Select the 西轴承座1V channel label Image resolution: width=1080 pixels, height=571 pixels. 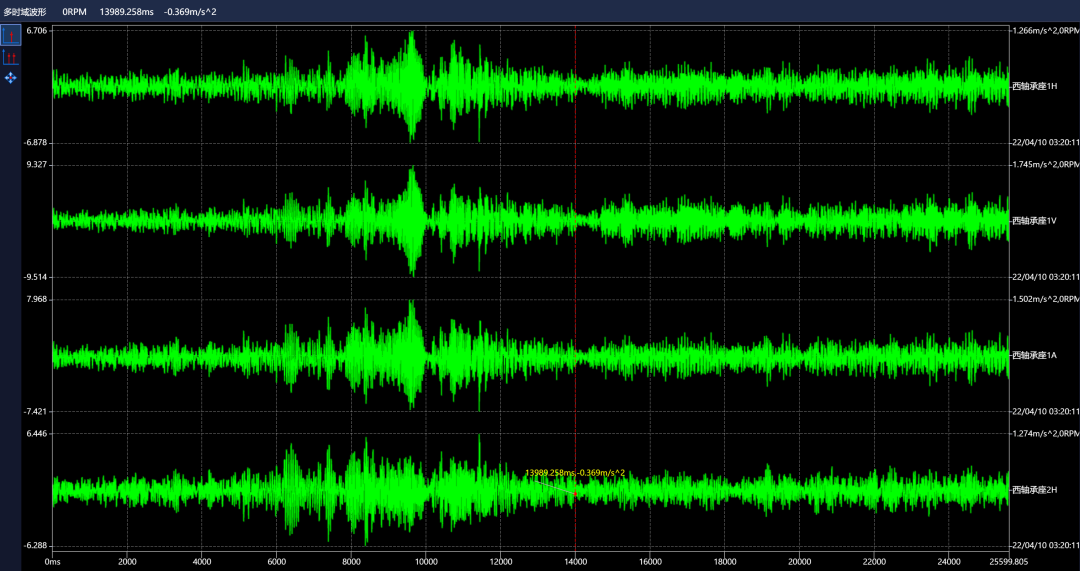[1034, 220]
